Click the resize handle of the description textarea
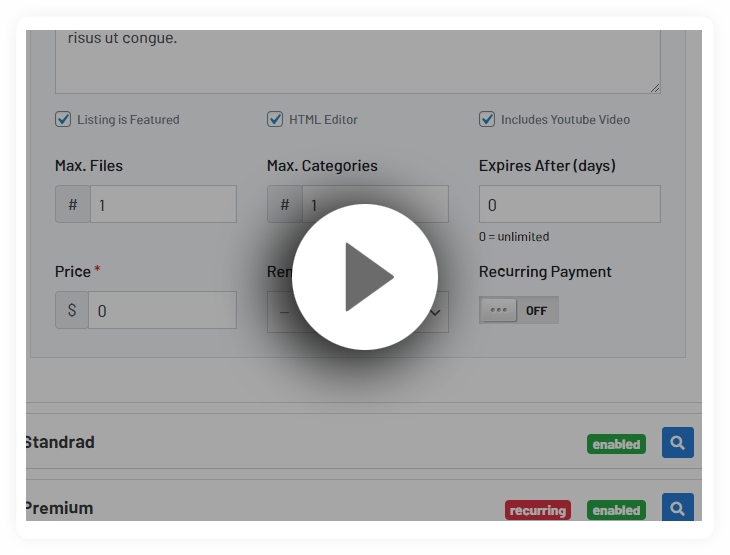The height and width of the screenshot is (555, 730). pyautogui.click(x=655, y=88)
